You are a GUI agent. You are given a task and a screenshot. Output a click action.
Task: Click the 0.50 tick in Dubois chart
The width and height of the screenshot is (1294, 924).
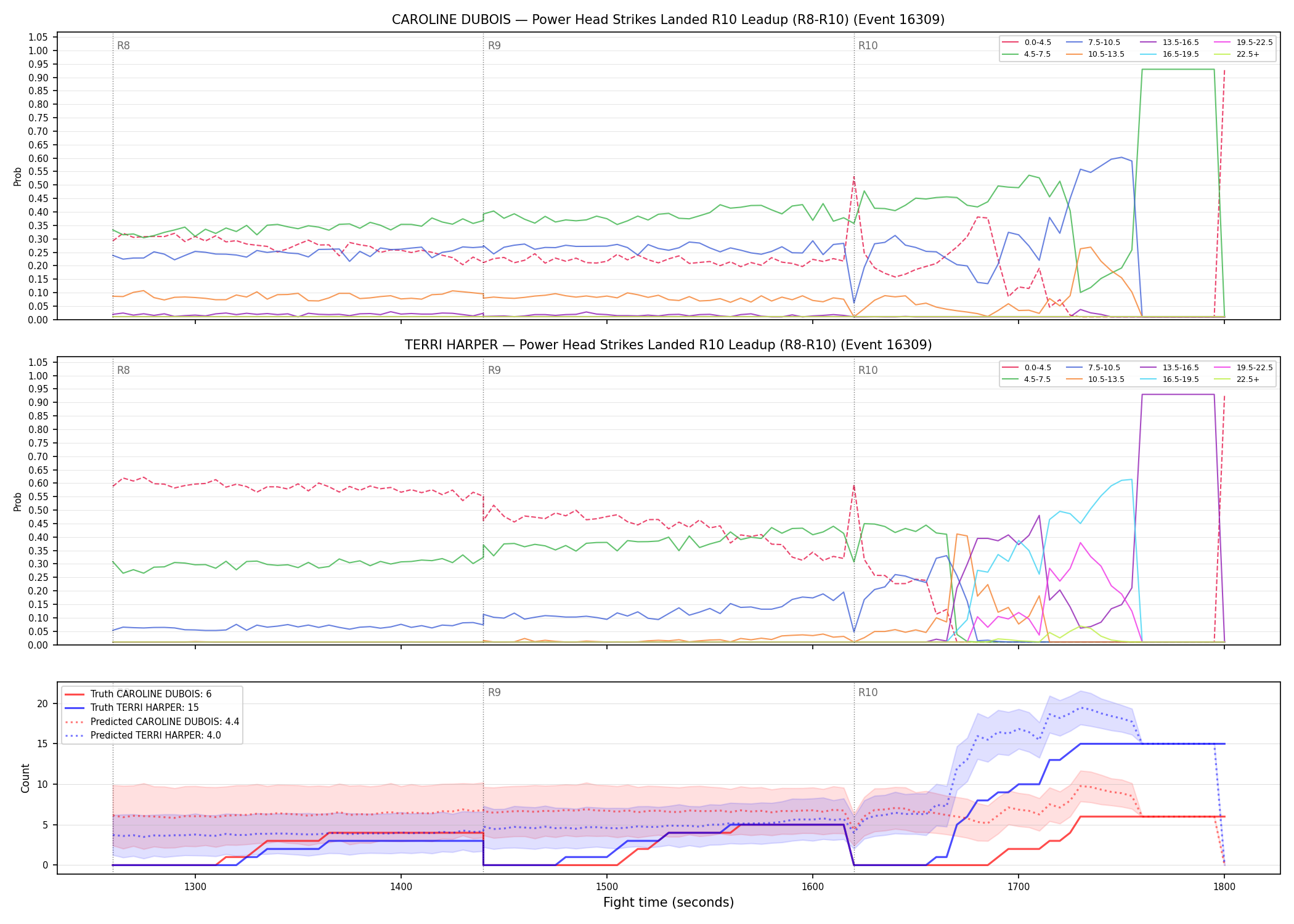tap(38, 185)
